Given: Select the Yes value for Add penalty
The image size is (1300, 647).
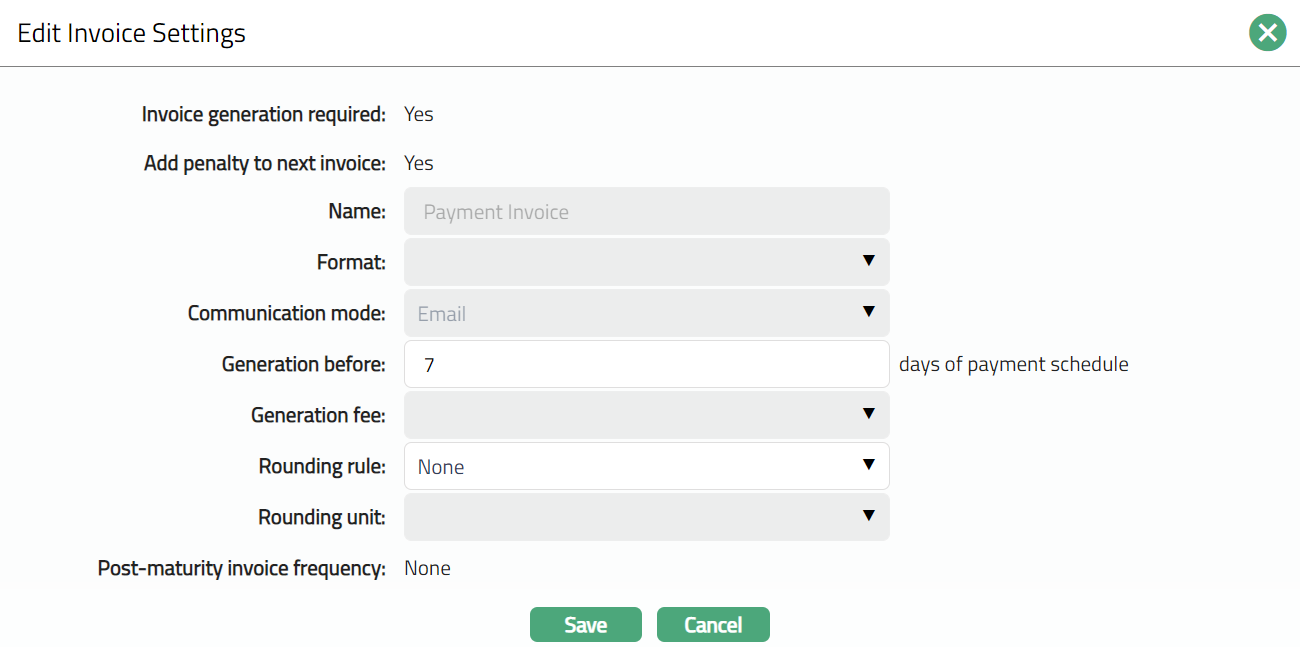Looking at the screenshot, I should (x=419, y=163).
